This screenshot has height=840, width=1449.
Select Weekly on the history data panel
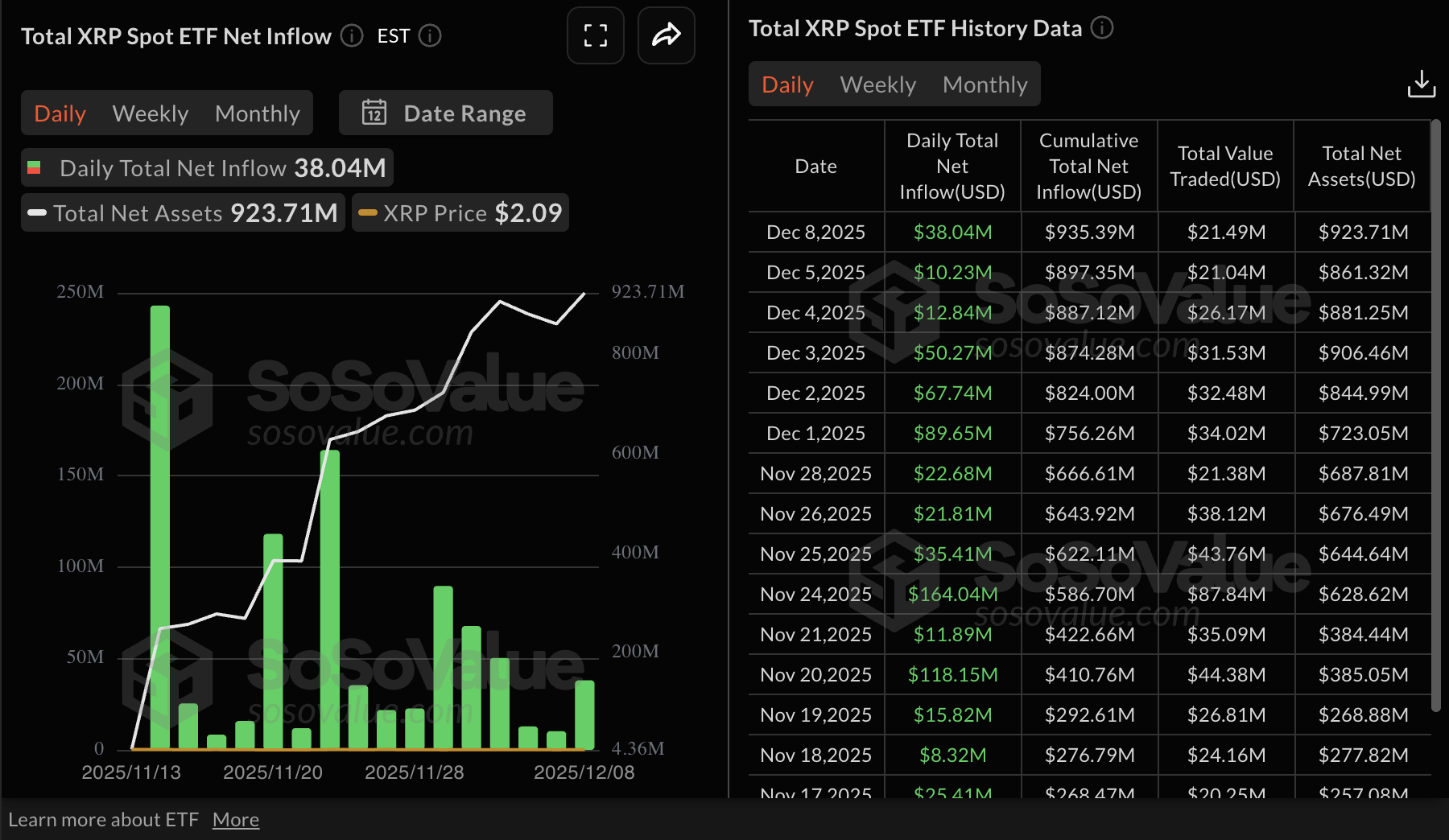[x=877, y=84]
